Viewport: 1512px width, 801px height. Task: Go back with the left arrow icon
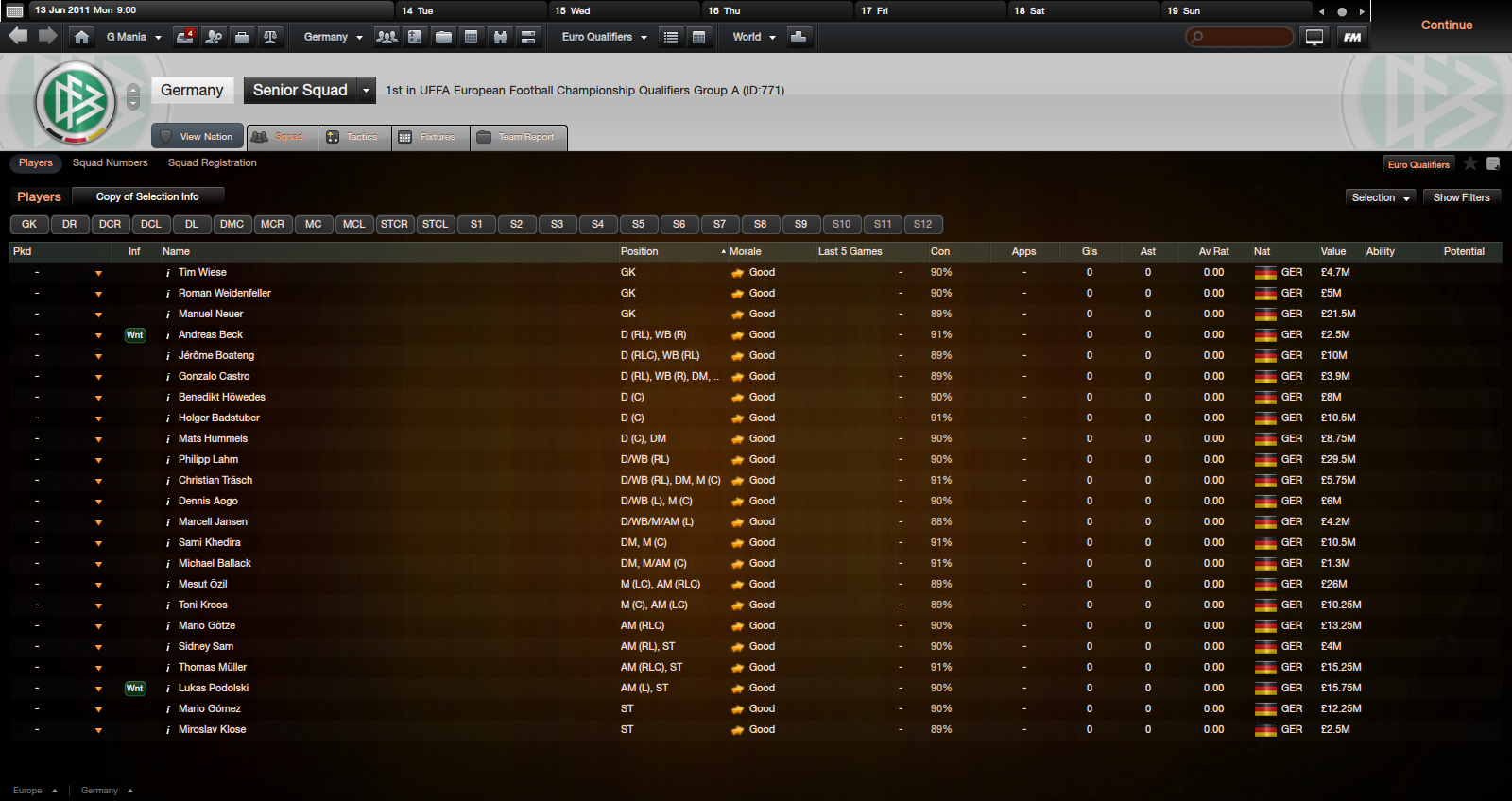tap(18, 37)
